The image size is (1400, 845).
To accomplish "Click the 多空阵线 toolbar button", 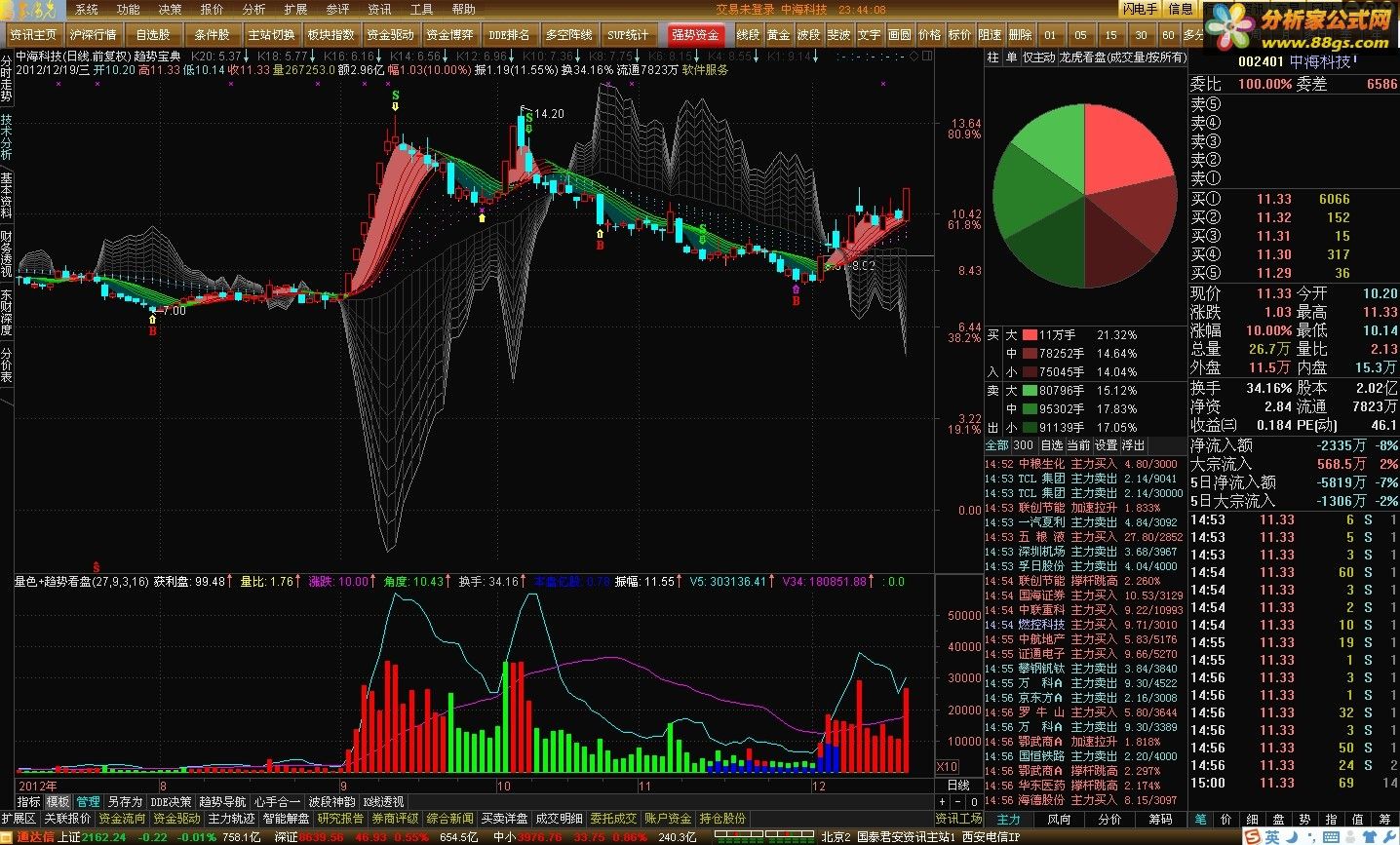I will (x=569, y=34).
